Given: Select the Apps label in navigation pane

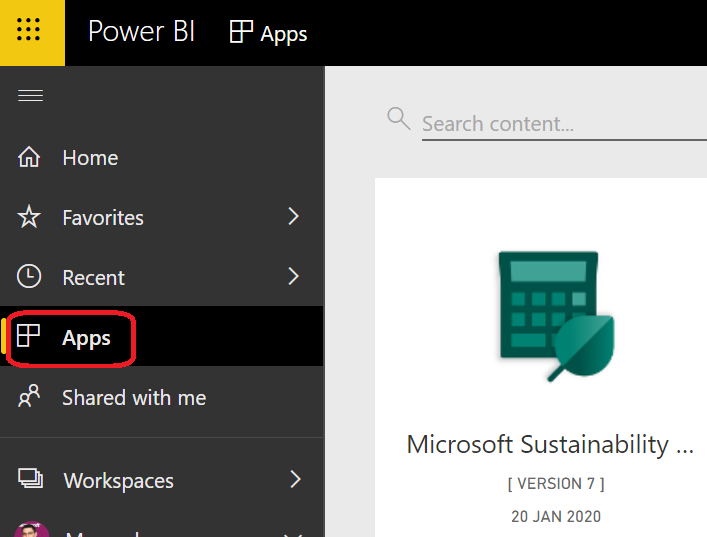Looking at the screenshot, I should [x=86, y=338].
